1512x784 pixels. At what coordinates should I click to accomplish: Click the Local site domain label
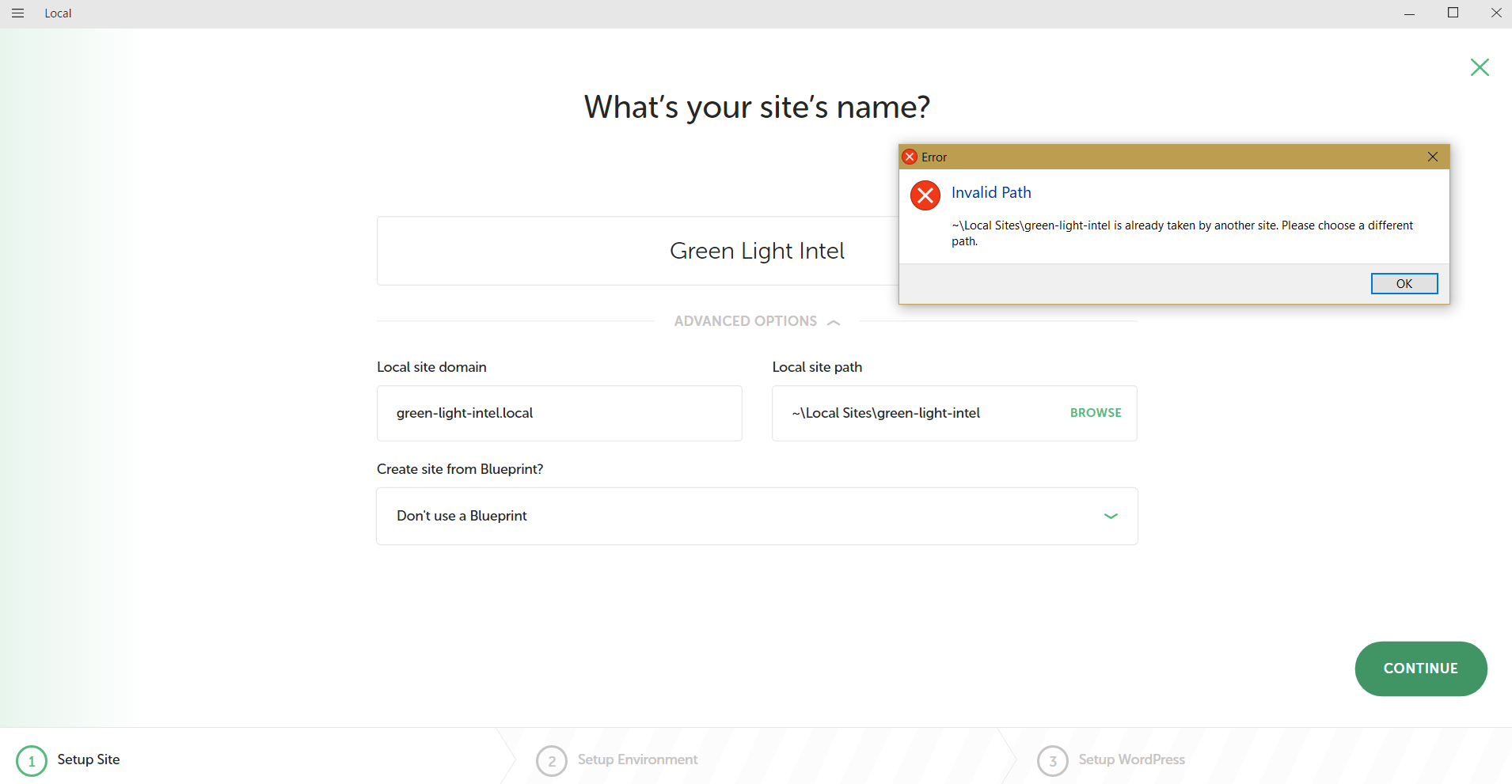[x=431, y=367]
